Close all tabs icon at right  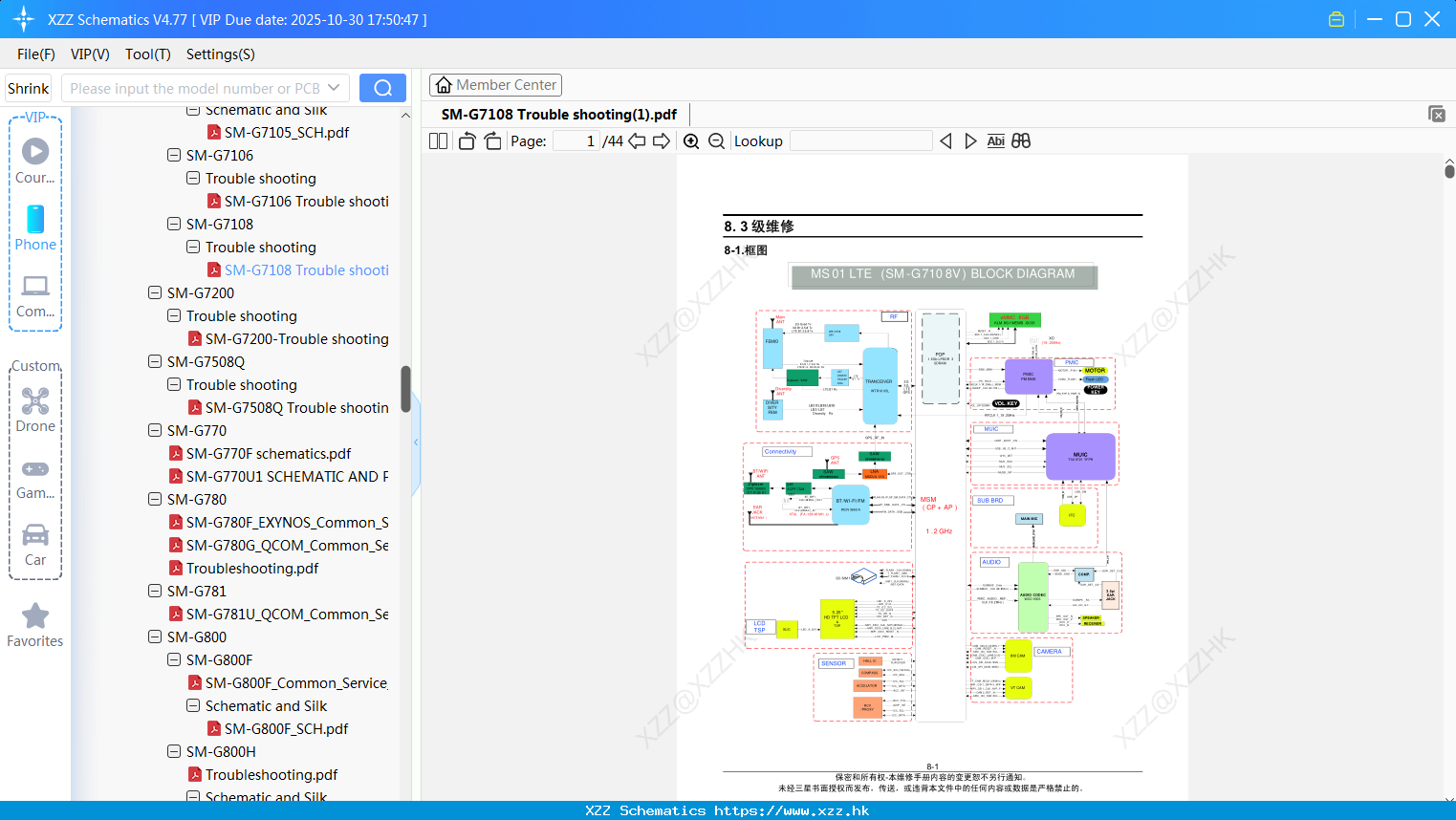[x=1437, y=114]
